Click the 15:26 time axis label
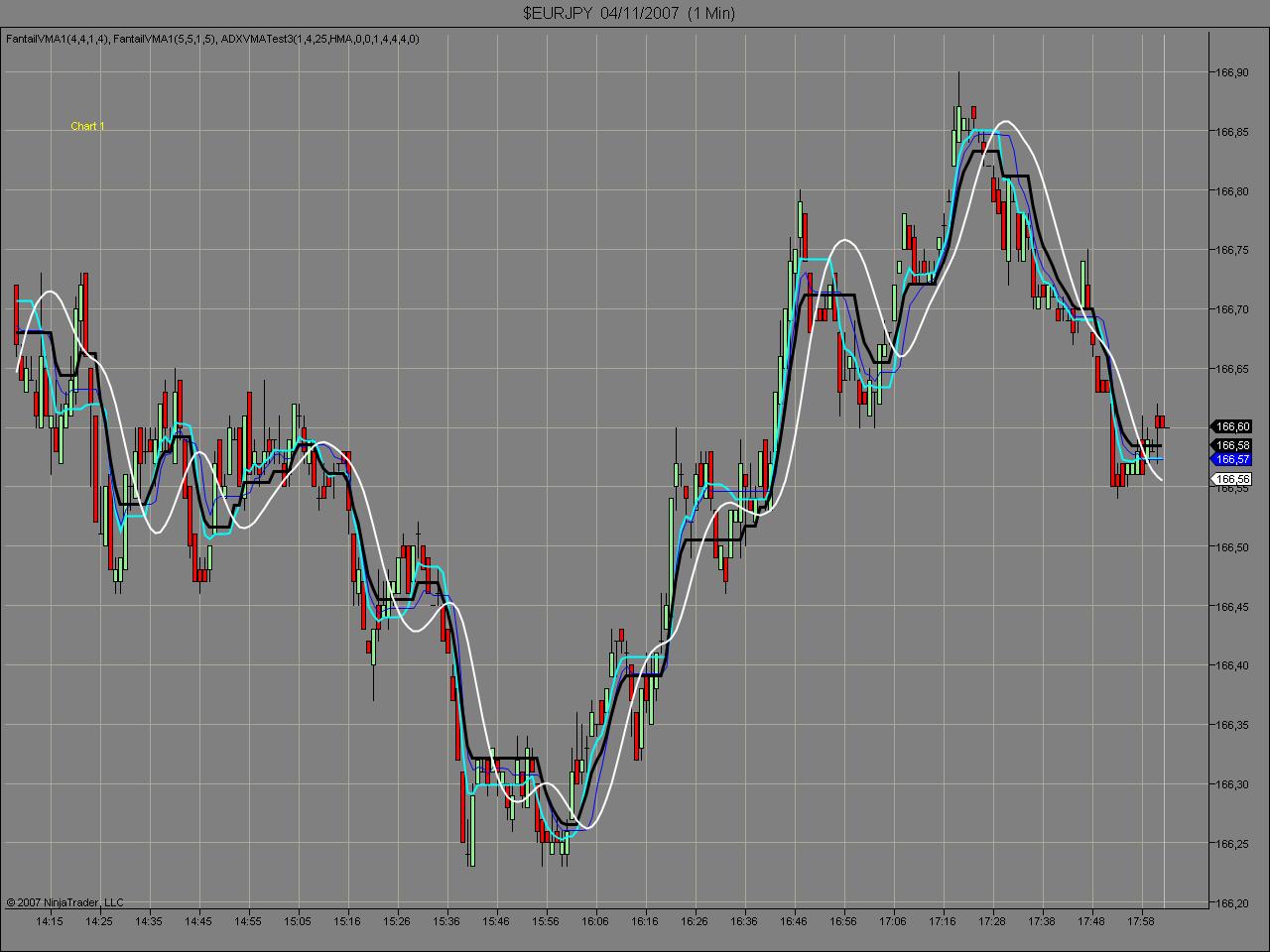The width and height of the screenshot is (1270, 952). [397, 921]
